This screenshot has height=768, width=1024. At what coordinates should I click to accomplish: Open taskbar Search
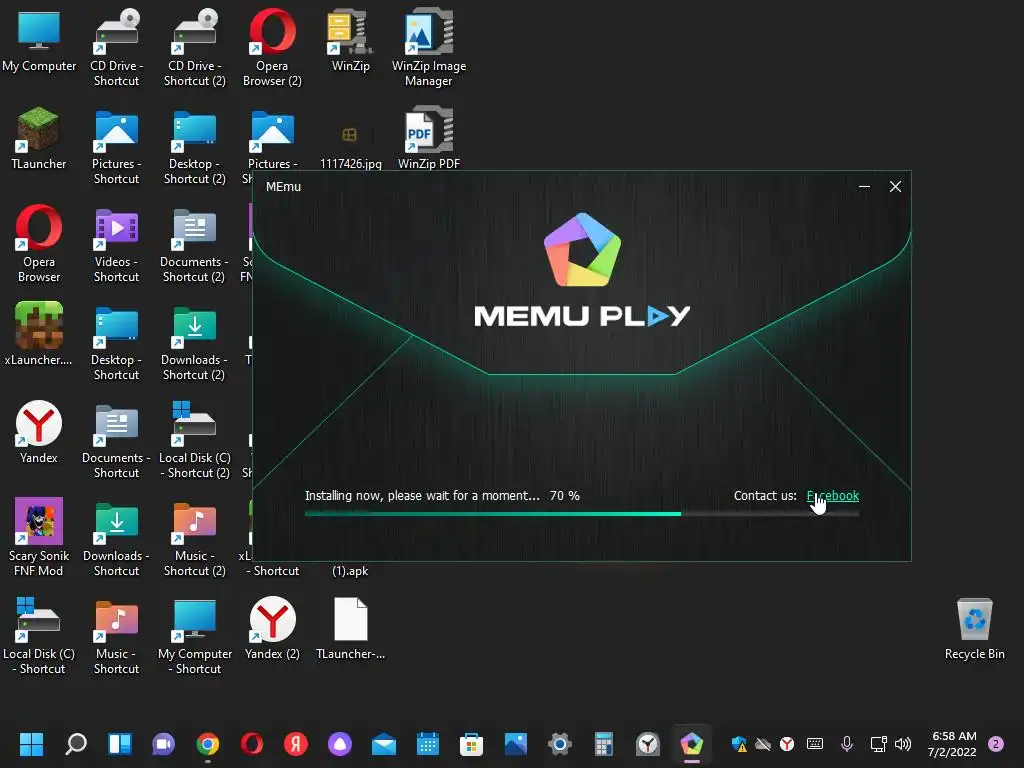76,744
